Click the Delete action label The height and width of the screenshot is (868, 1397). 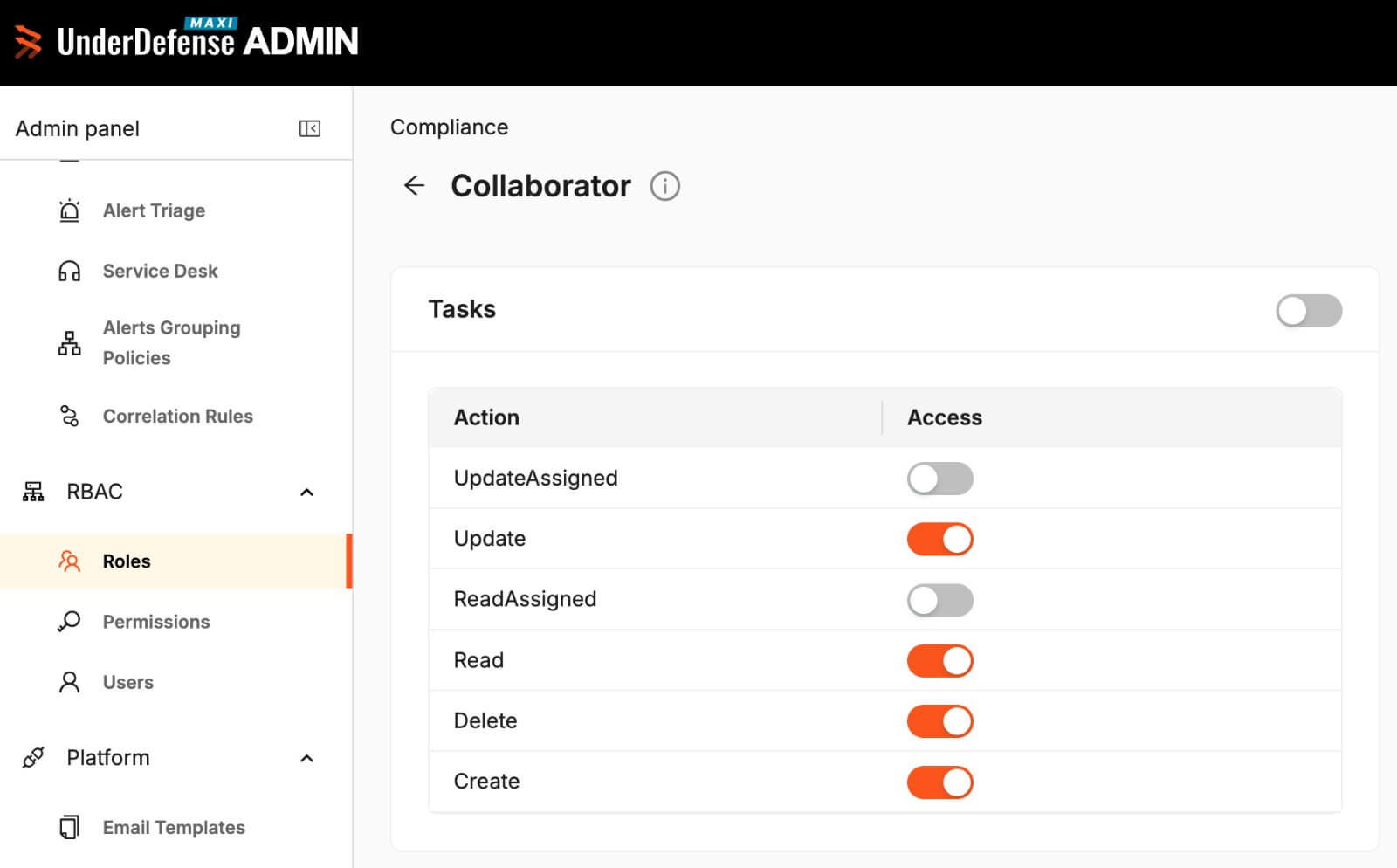click(x=485, y=720)
